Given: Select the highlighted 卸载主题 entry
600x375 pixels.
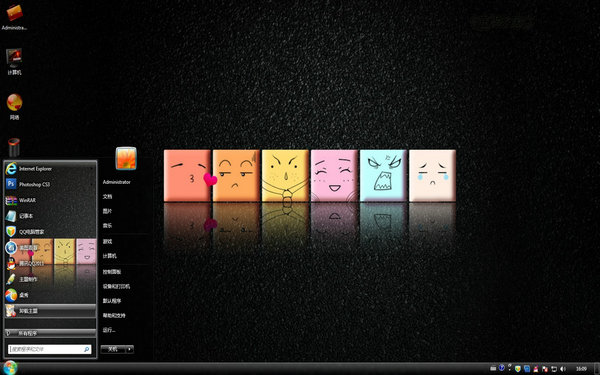Looking at the screenshot, I should coord(50,311).
